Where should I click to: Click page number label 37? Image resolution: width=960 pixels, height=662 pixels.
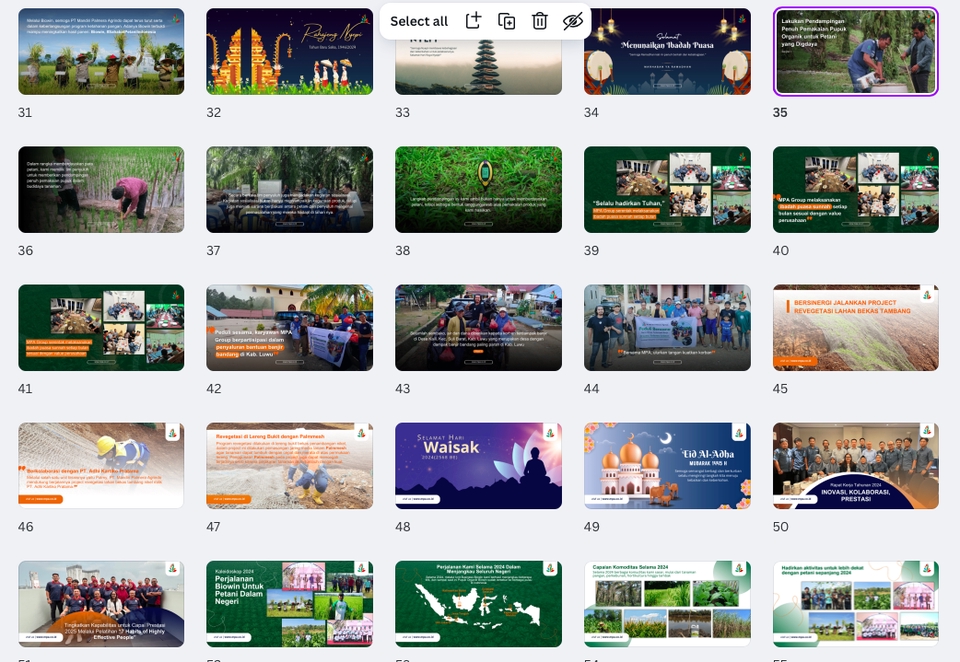point(213,250)
